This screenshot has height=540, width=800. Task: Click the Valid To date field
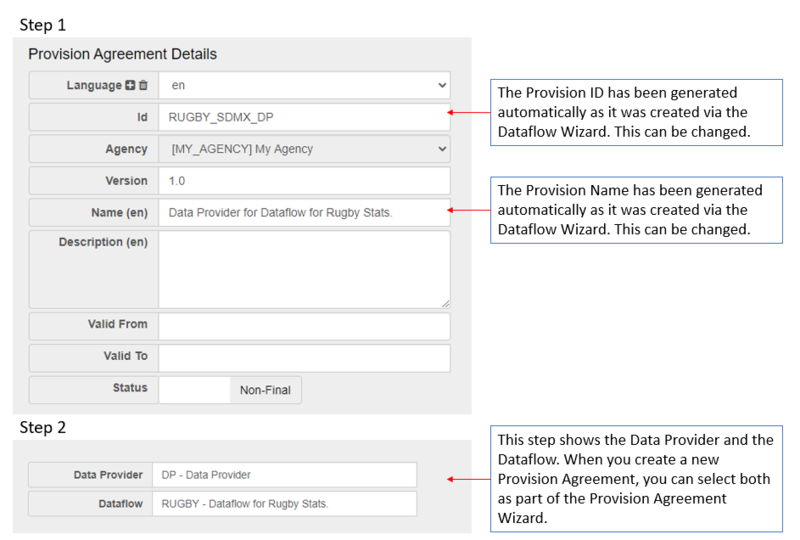coord(304,358)
